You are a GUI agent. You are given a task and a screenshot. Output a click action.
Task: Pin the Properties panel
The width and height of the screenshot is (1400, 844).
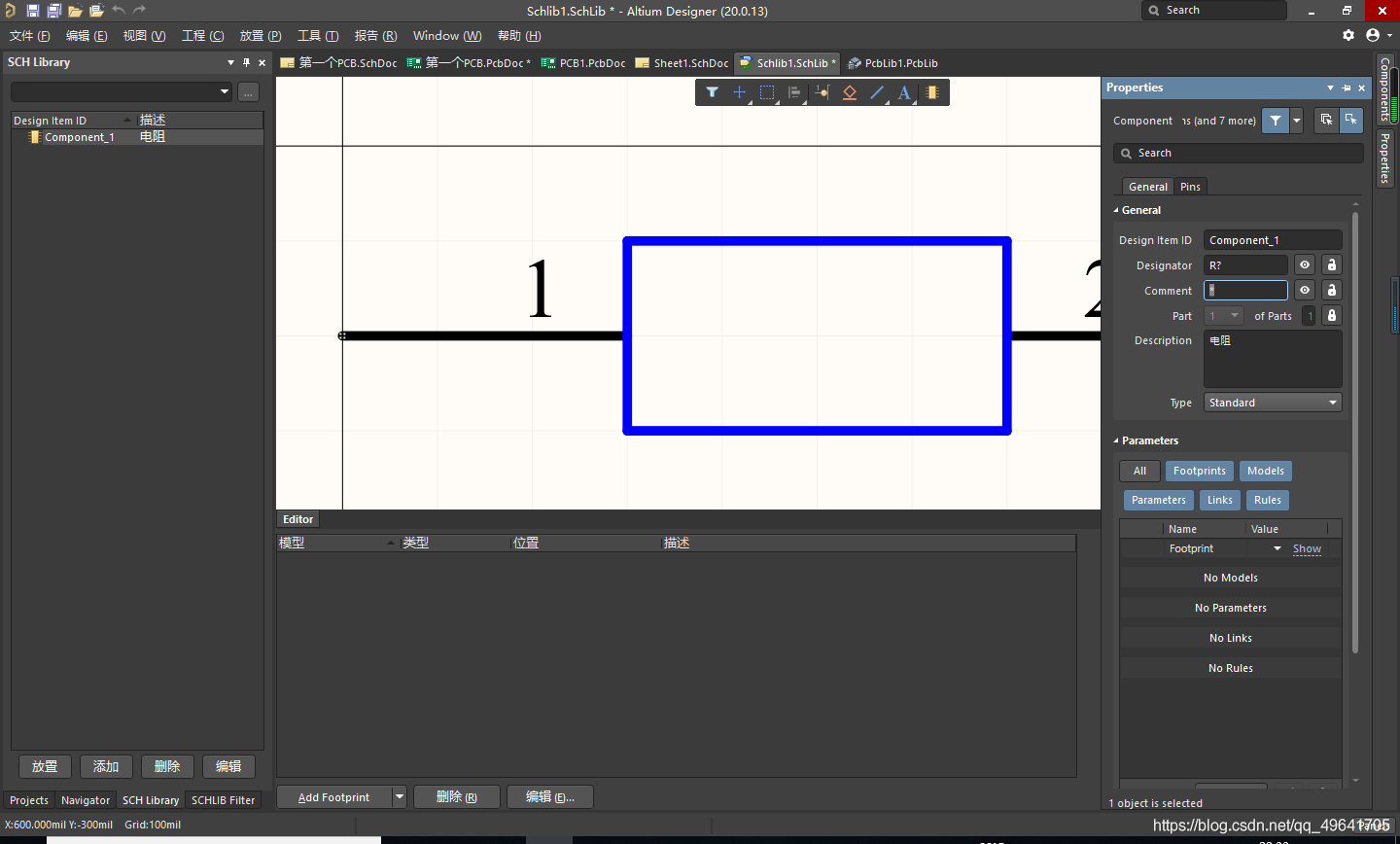(x=1347, y=88)
